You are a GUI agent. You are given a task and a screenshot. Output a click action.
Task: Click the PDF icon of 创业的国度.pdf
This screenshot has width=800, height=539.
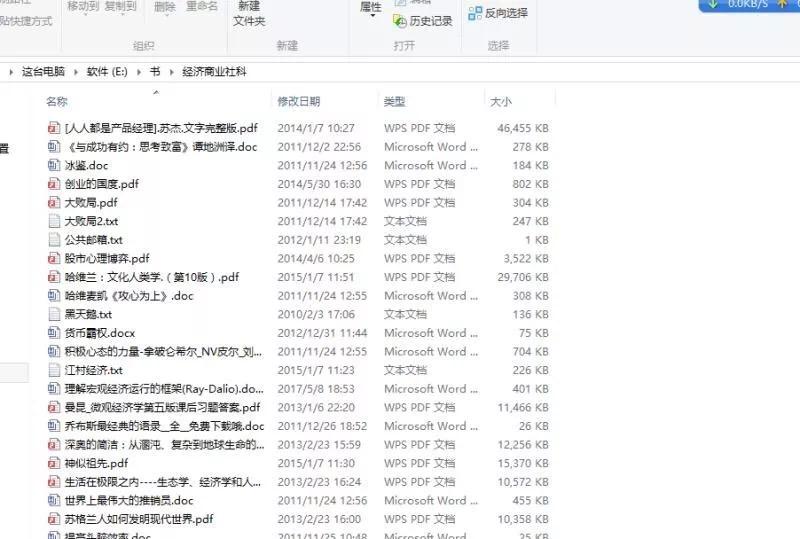point(54,184)
